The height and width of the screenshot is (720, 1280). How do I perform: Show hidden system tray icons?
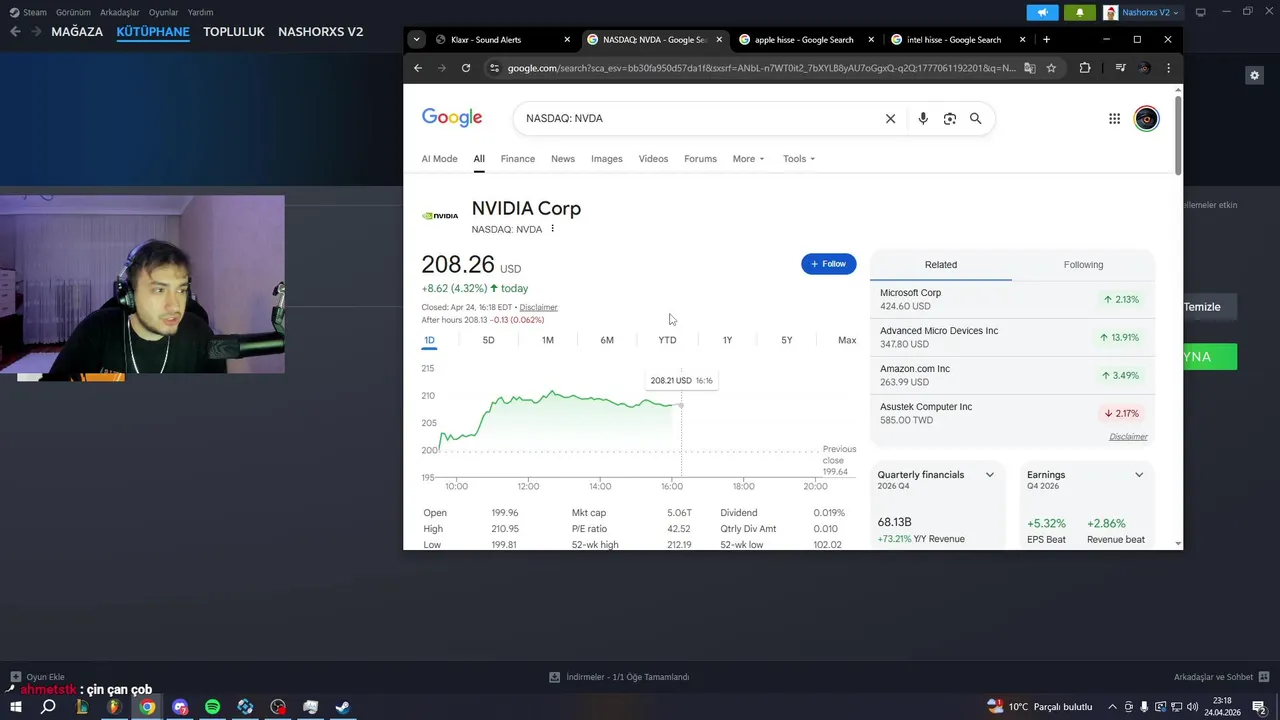pos(1112,707)
